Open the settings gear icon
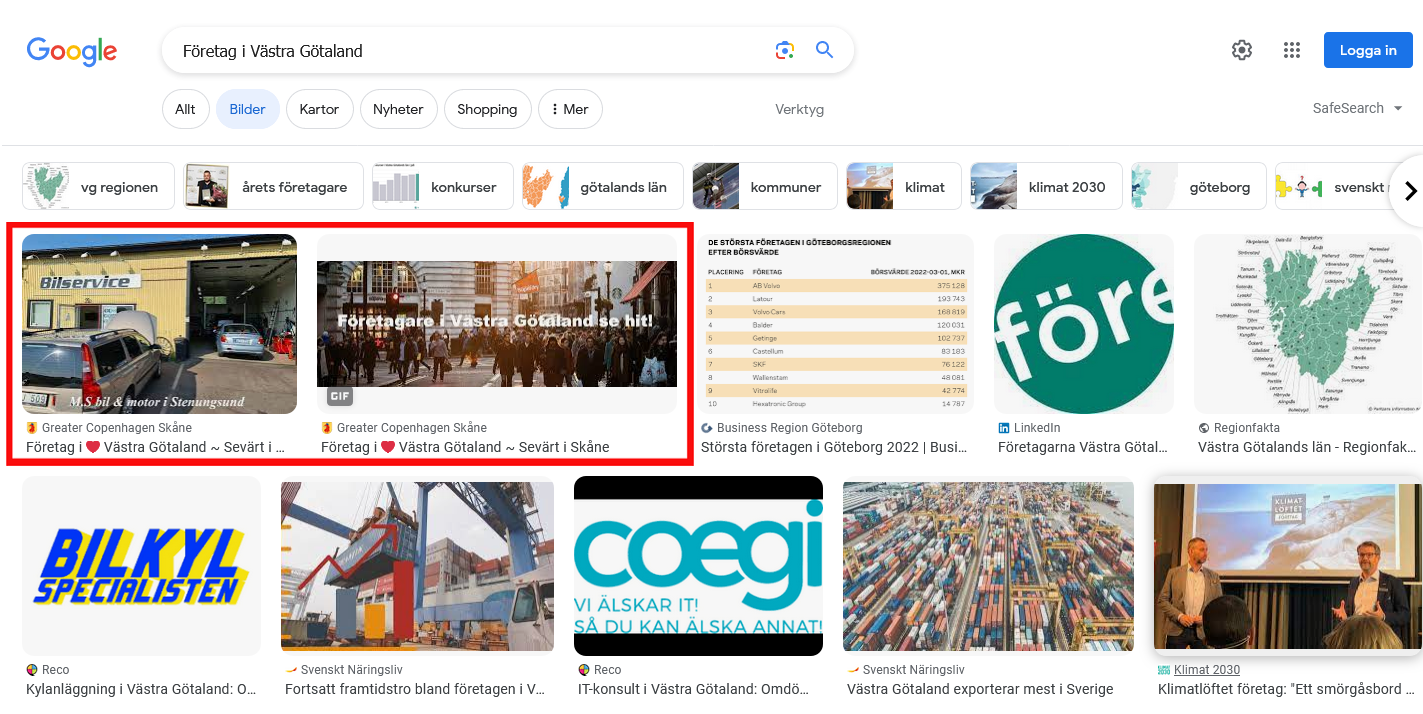The image size is (1423, 714). click(x=1242, y=50)
